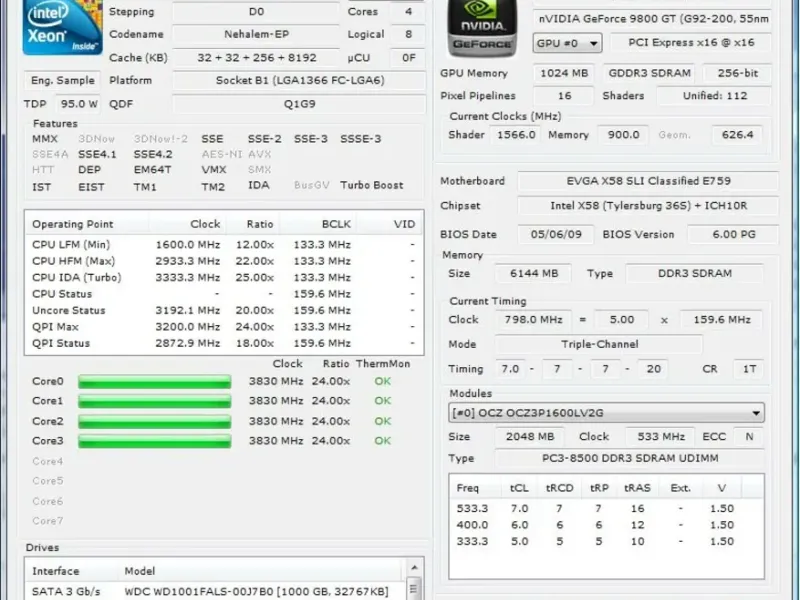Click the memory Clock field 798.0 MHz

(533, 320)
